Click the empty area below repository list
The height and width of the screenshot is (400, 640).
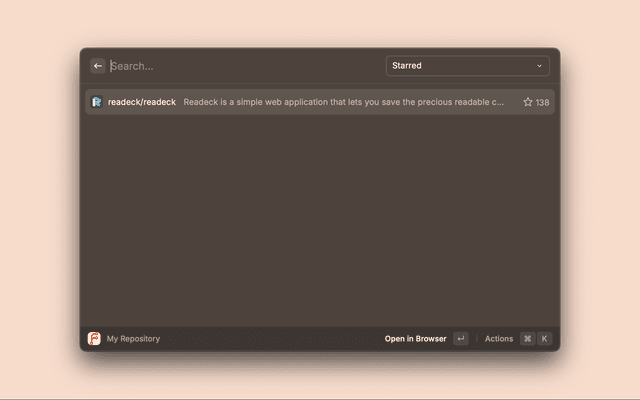320,220
